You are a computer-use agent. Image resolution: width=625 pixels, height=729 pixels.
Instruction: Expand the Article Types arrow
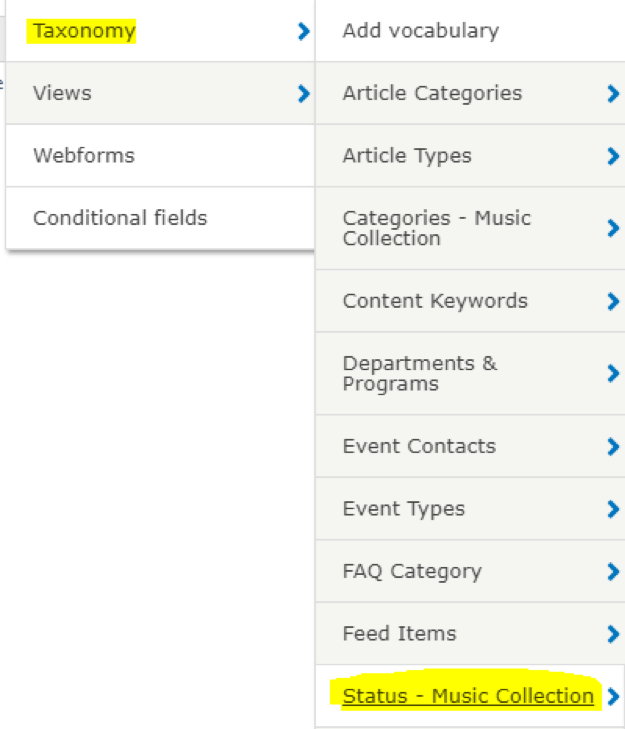(x=613, y=156)
